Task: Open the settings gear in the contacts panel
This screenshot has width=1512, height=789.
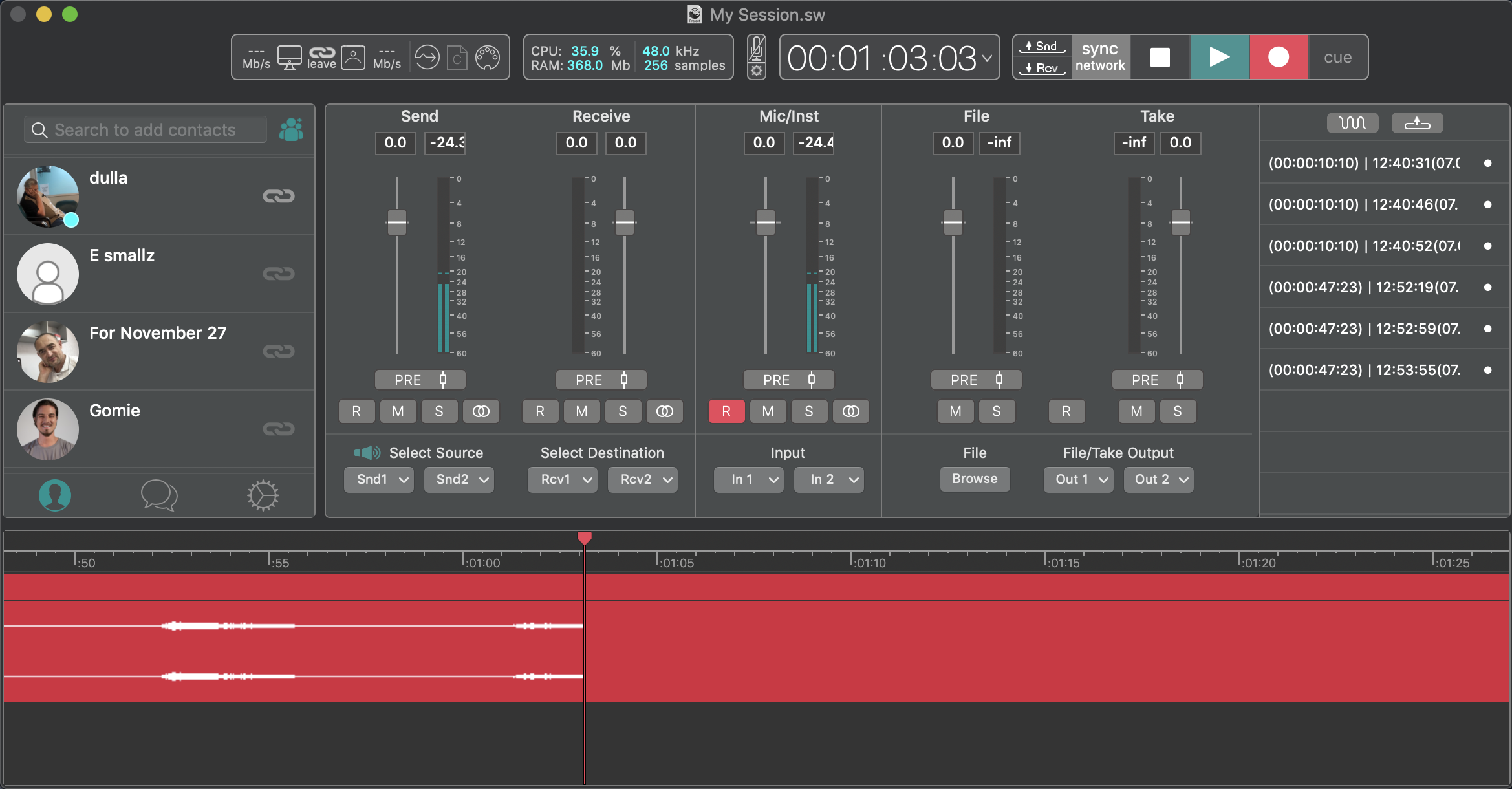Action: 263,495
